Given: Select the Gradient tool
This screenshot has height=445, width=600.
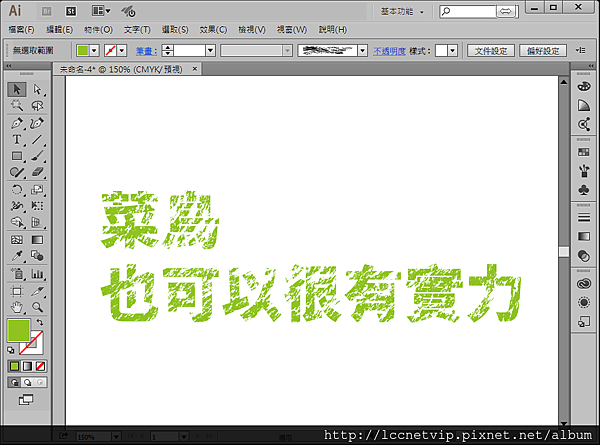Looking at the screenshot, I should (37, 240).
